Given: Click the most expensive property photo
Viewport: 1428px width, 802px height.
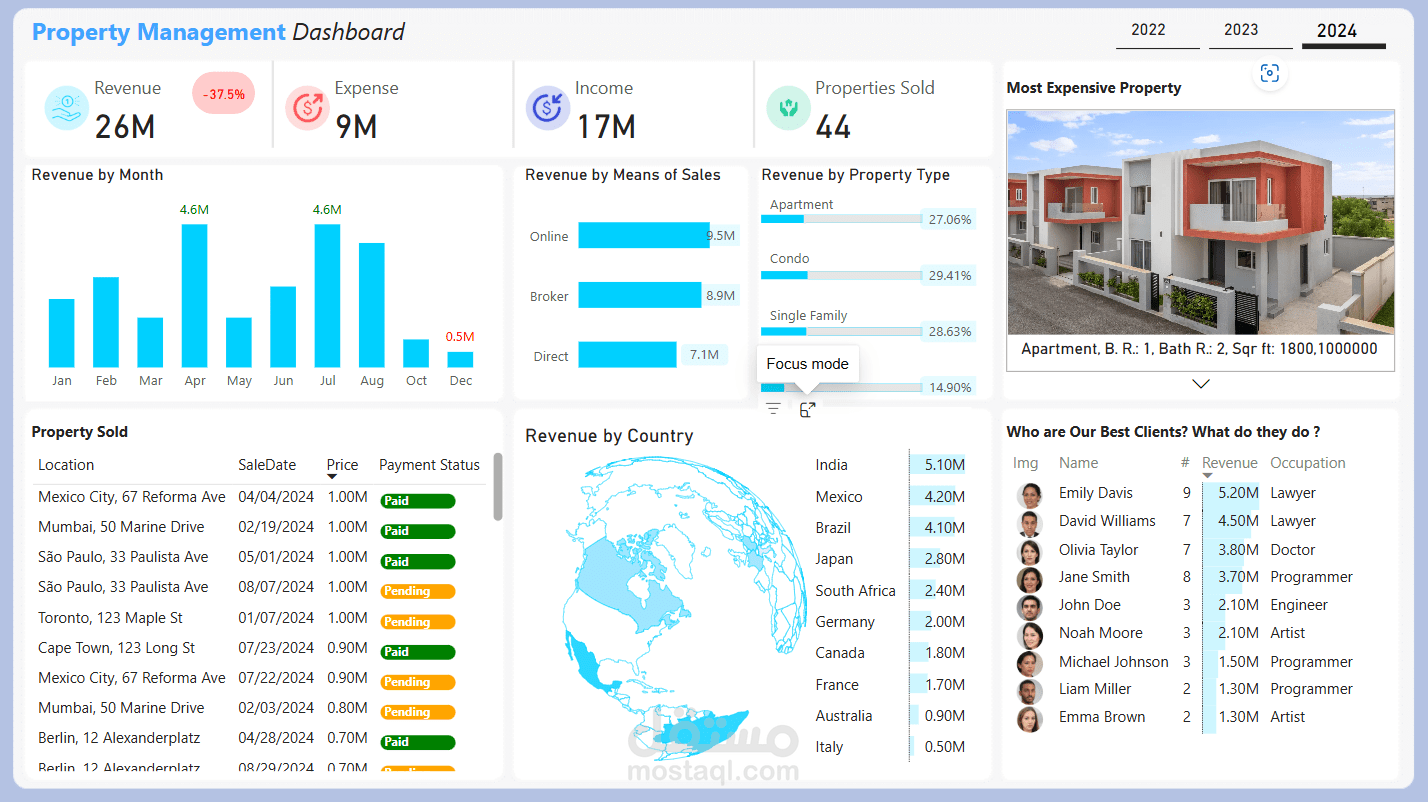Looking at the screenshot, I should pyautogui.click(x=1200, y=222).
